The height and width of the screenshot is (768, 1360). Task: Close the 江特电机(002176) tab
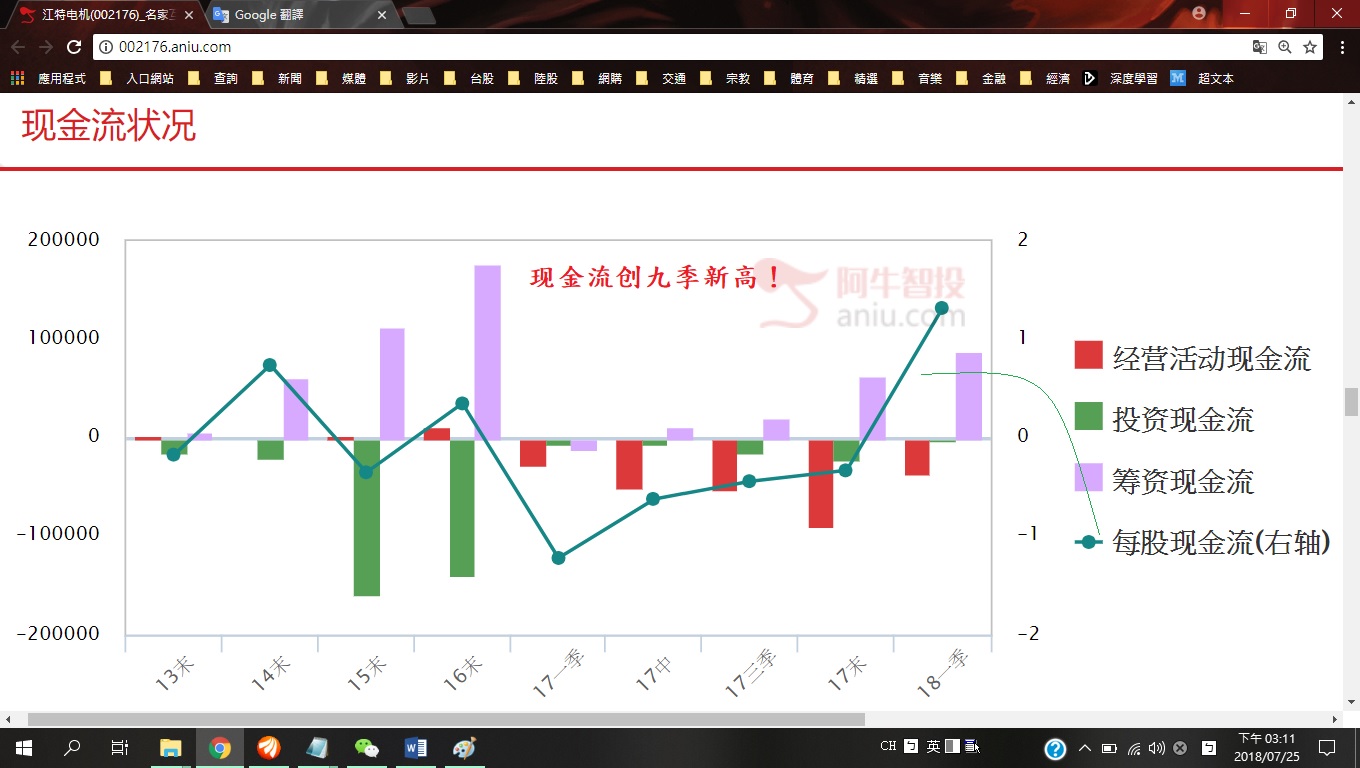click(189, 15)
